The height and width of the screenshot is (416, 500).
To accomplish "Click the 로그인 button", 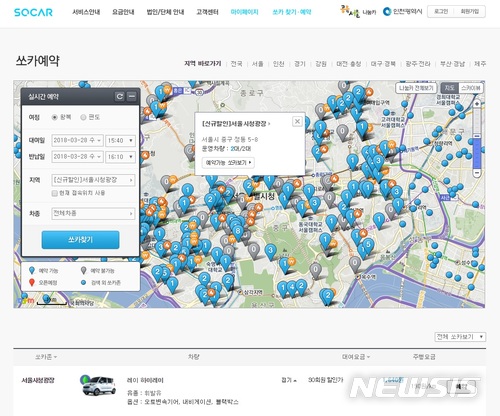I will point(441,12).
